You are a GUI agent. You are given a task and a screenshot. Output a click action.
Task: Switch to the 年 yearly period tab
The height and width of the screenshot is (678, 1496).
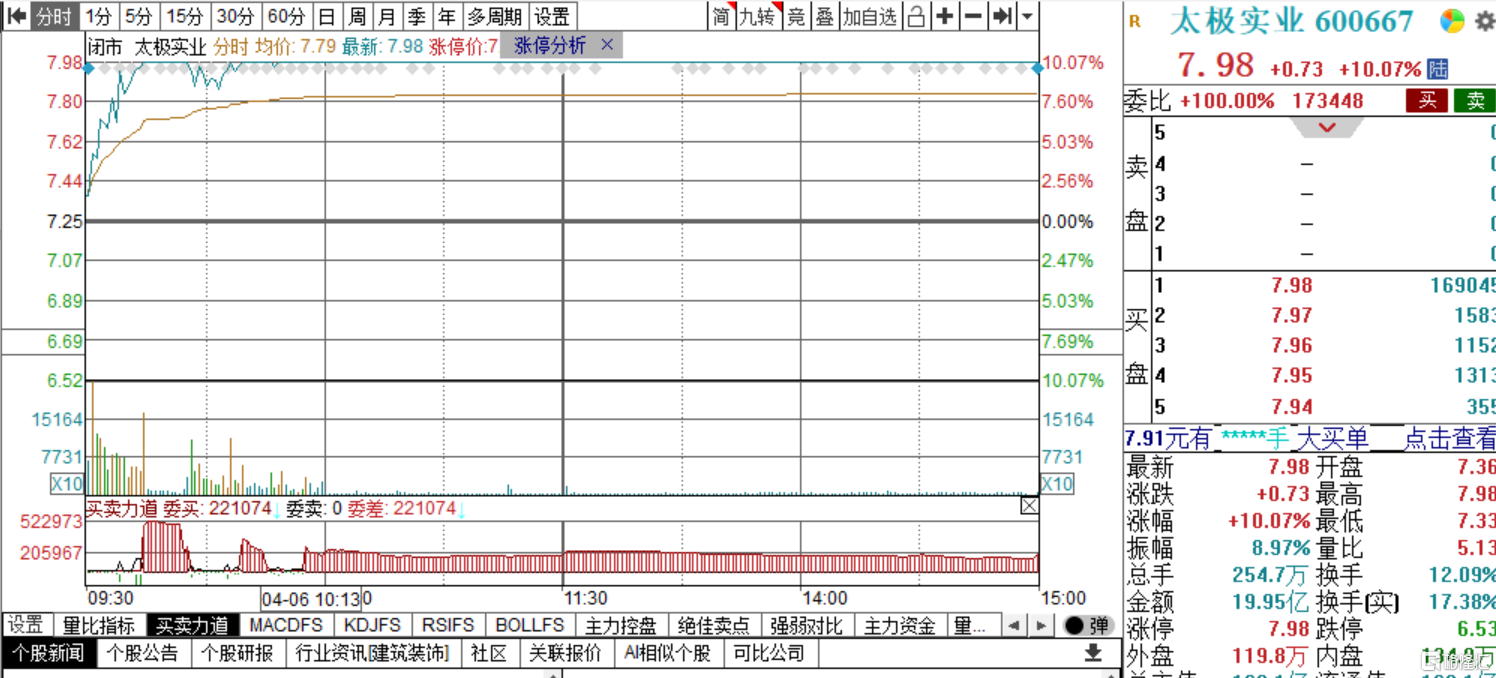446,16
